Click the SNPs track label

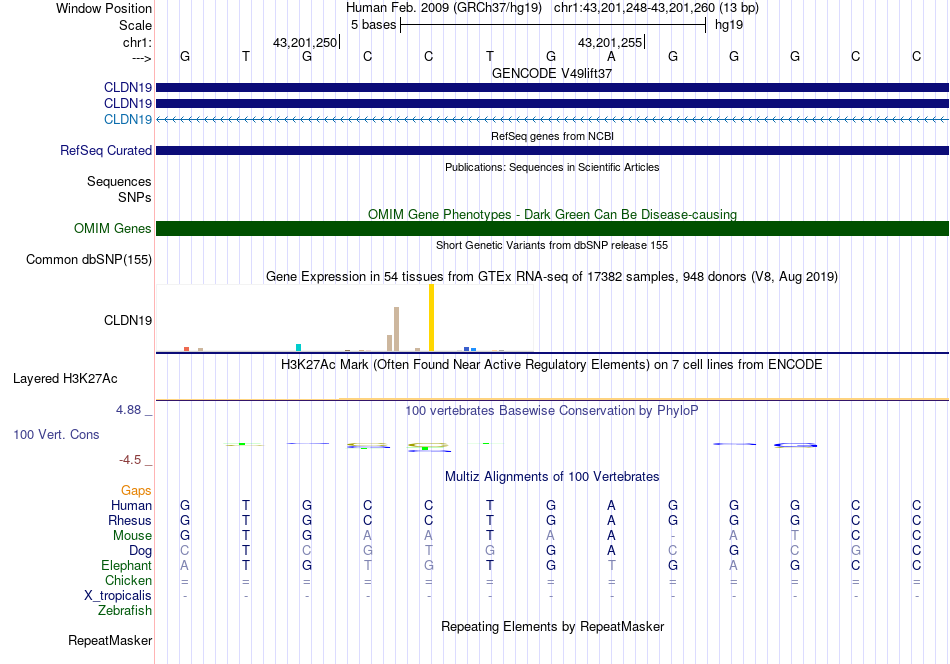(135, 198)
